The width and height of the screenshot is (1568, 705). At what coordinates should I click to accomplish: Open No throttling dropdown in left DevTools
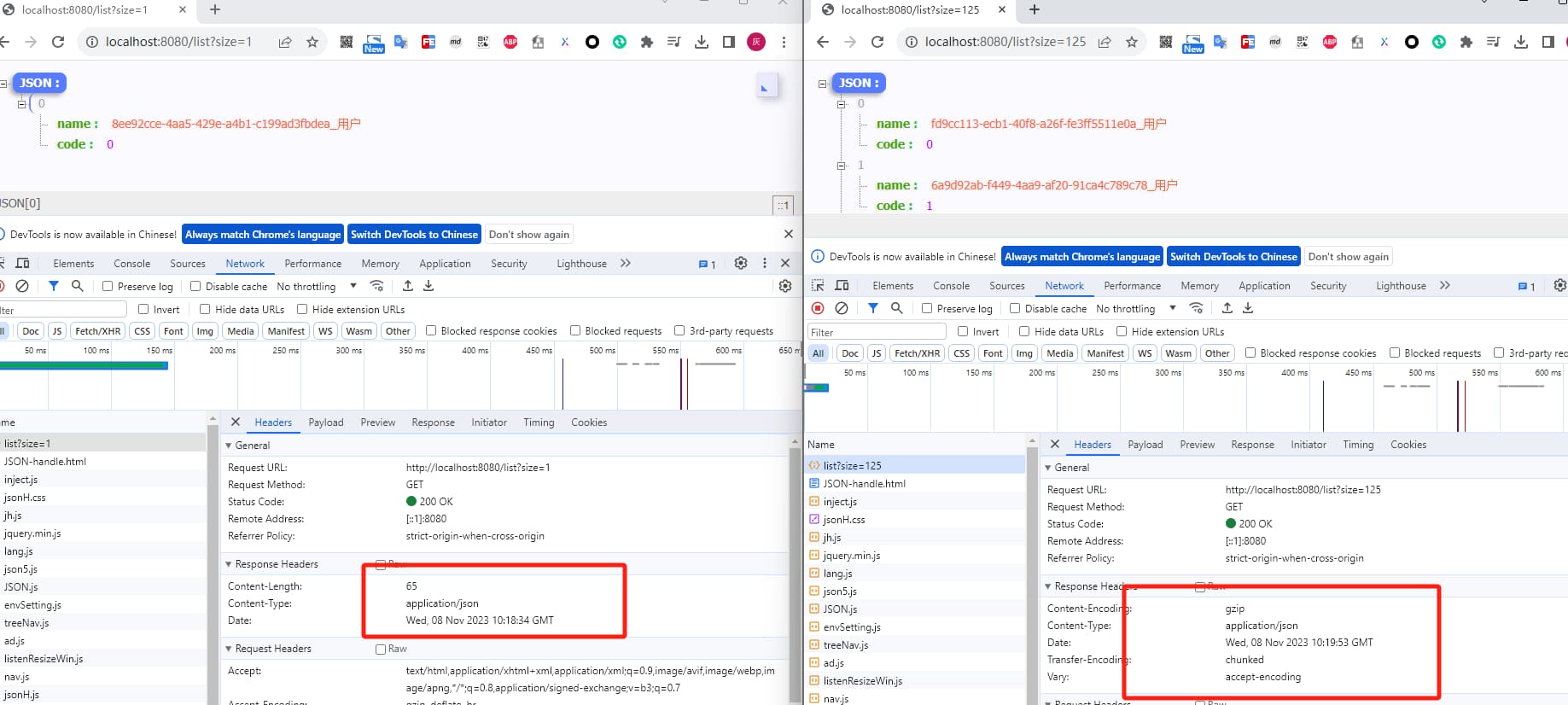(x=317, y=287)
